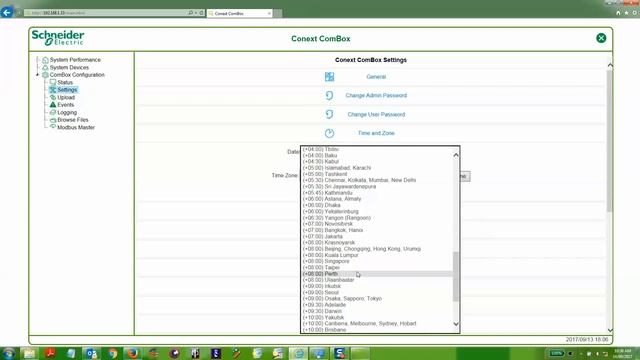
Task: Open Events page in tree
Action: click(65, 105)
